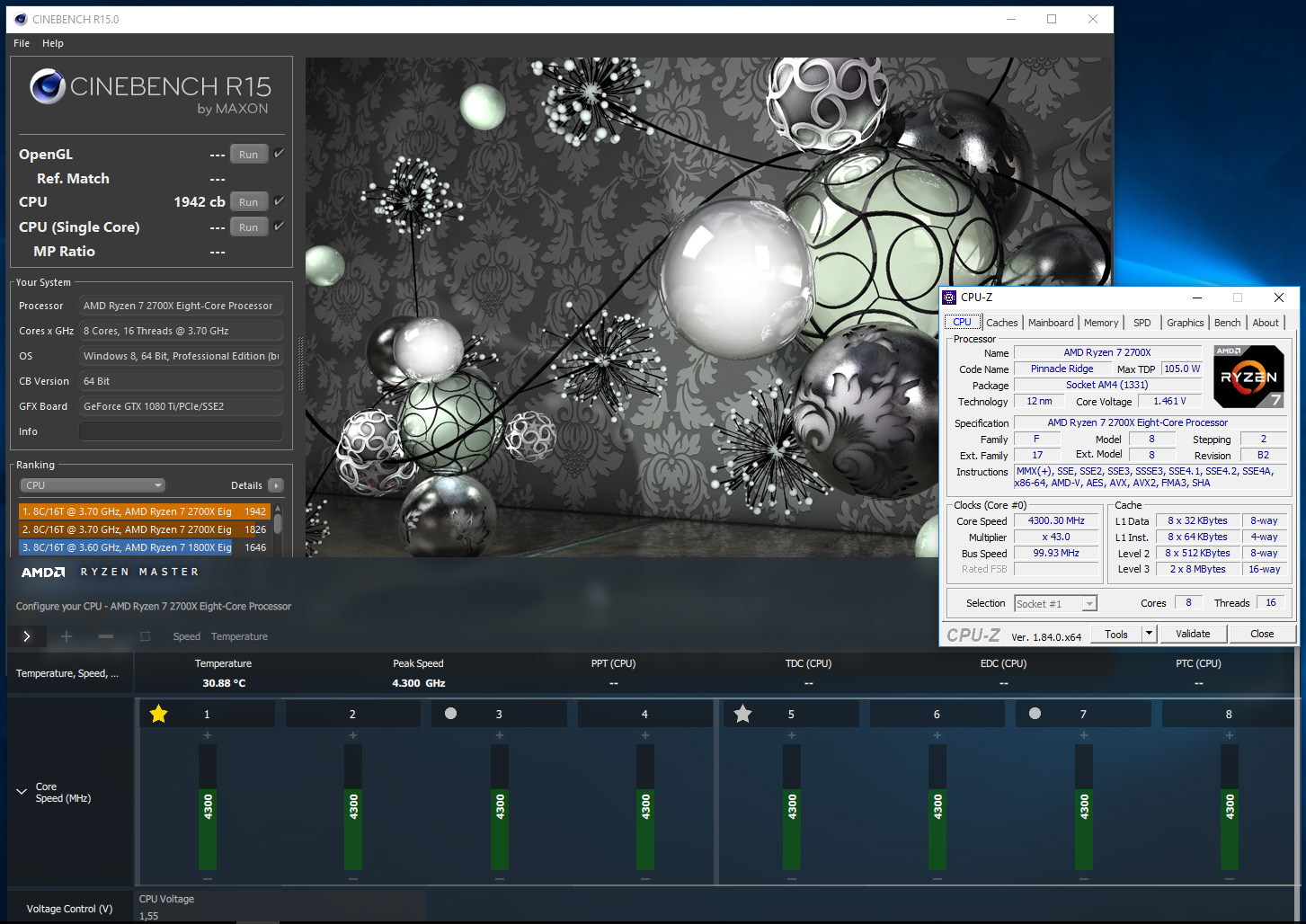The width and height of the screenshot is (1306, 924).
Task: Increase core 2 speed with plus
Action: [353, 735]
